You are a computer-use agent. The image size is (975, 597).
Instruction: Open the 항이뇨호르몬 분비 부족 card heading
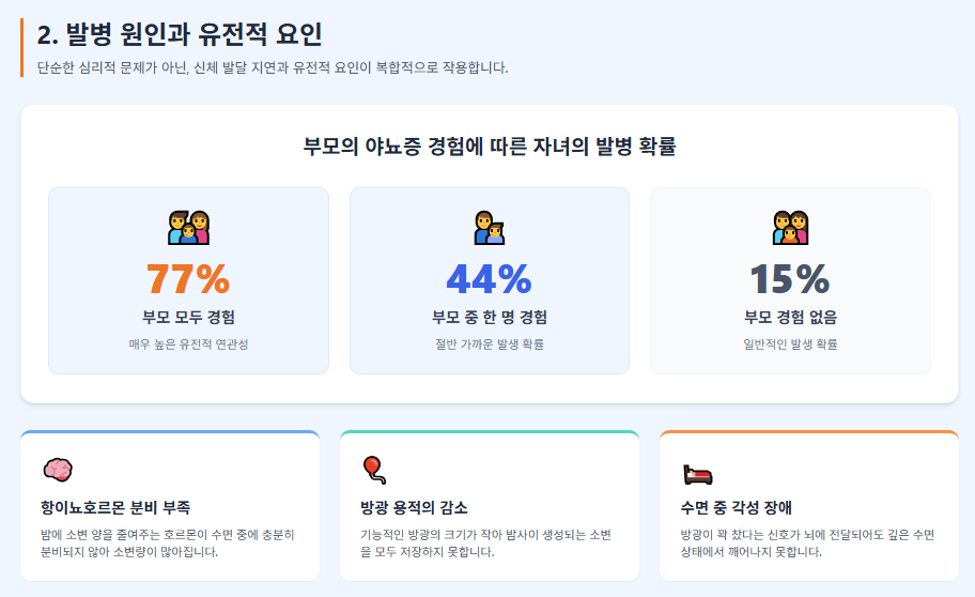[x=116, y=507]
